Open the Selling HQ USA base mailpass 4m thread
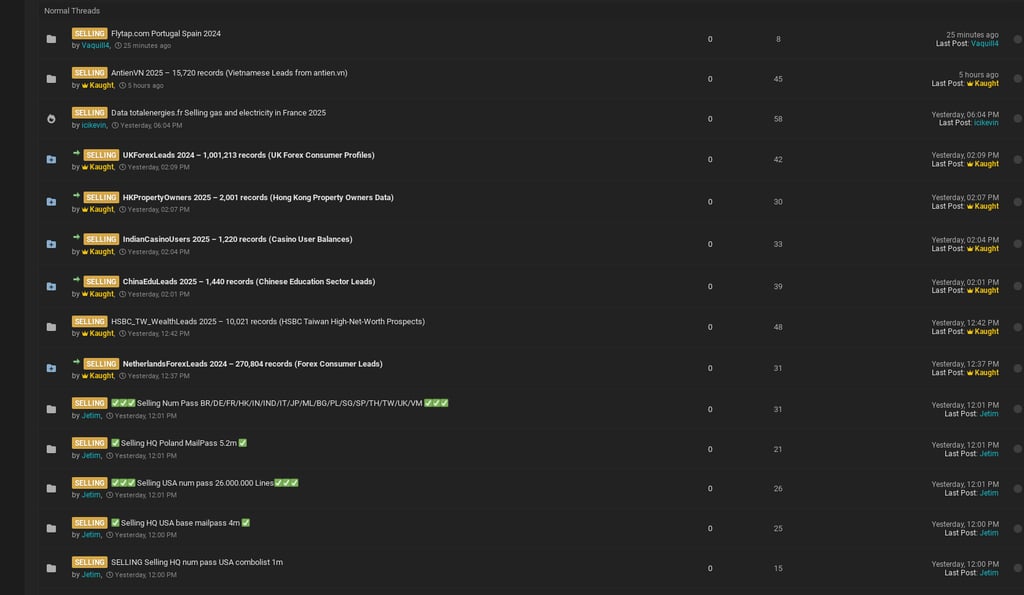The height and width of the screenshot is (595, 1024). click(180, 523)
